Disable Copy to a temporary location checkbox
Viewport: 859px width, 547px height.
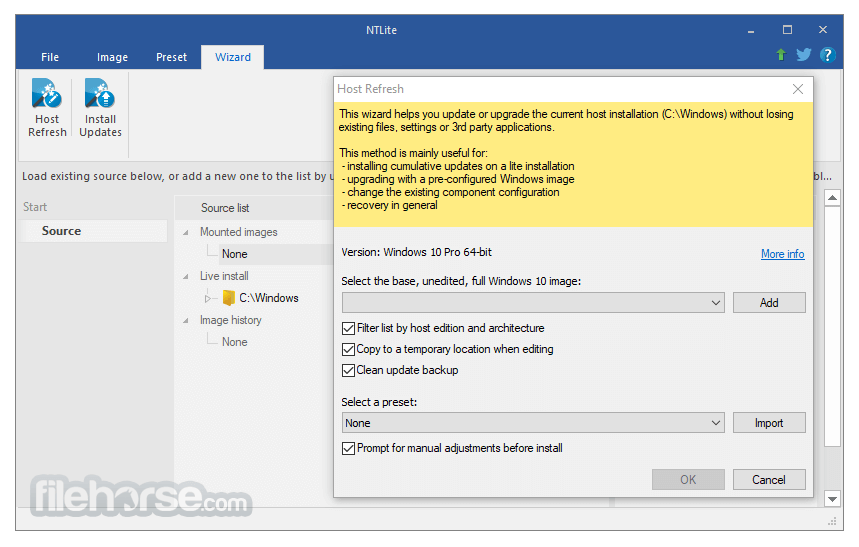pyautogui.click(x=348, y=349)
